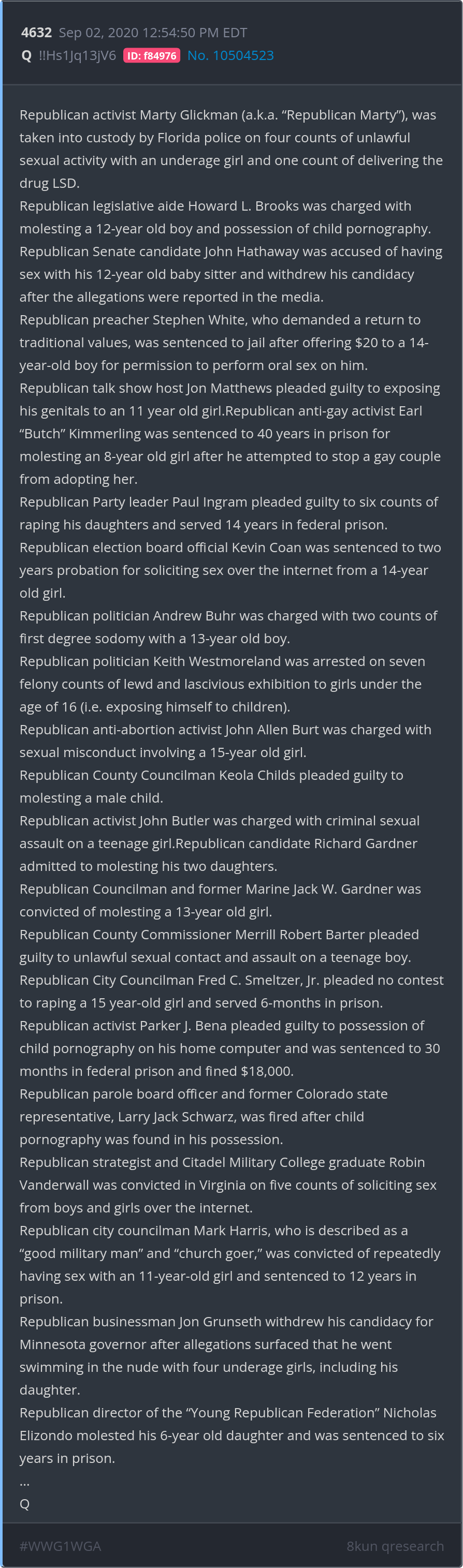463x1568 pixels.
Task: Click the line naming preacher Stephen White
Action: 220,320
